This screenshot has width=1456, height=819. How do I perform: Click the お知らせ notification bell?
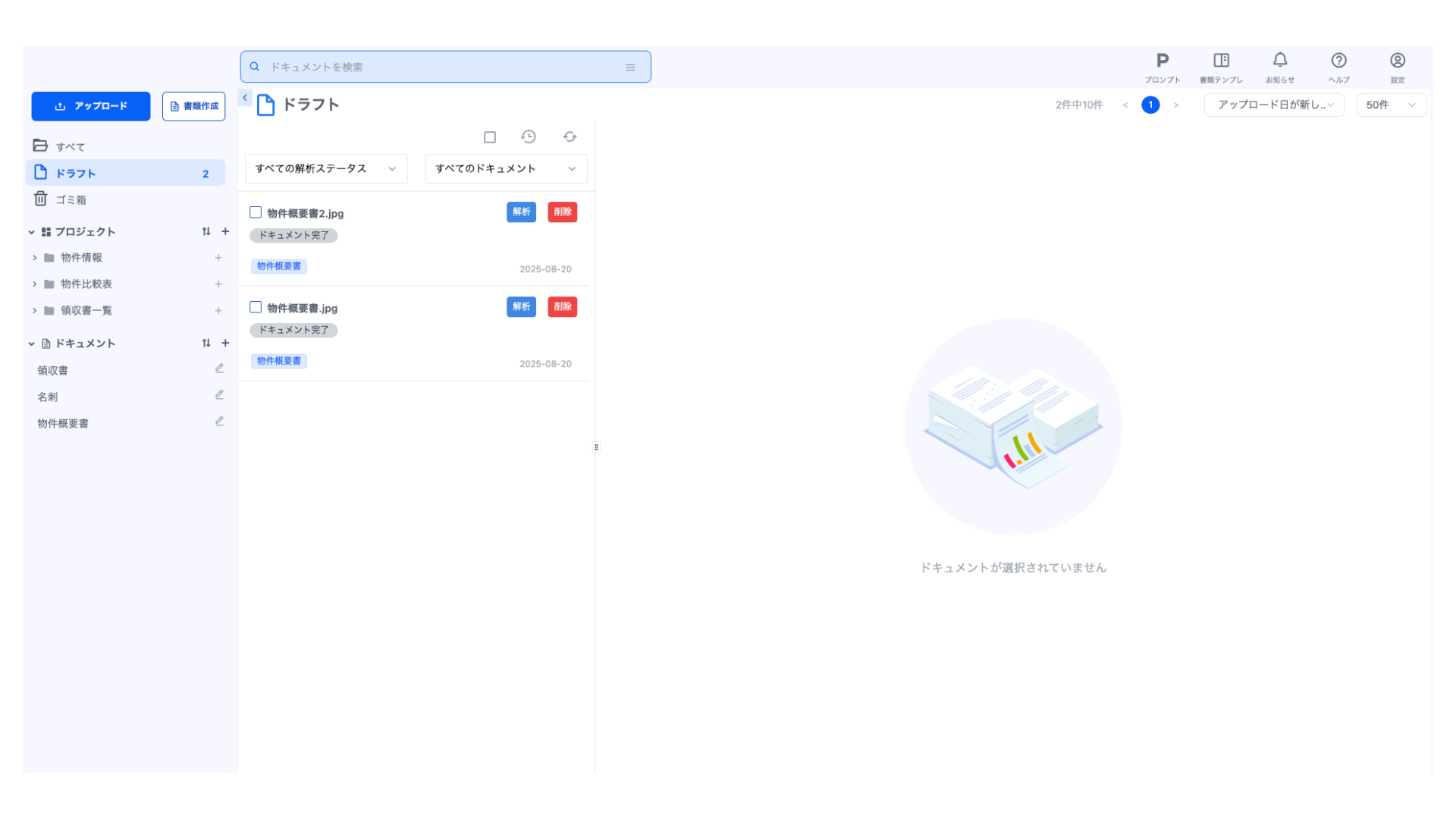1280,67
